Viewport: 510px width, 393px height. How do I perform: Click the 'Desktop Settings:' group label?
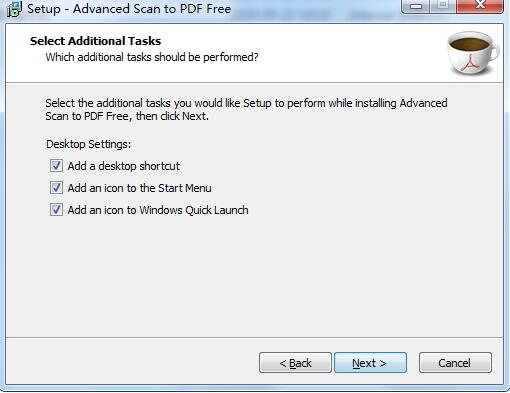click(x=89, y=144)
